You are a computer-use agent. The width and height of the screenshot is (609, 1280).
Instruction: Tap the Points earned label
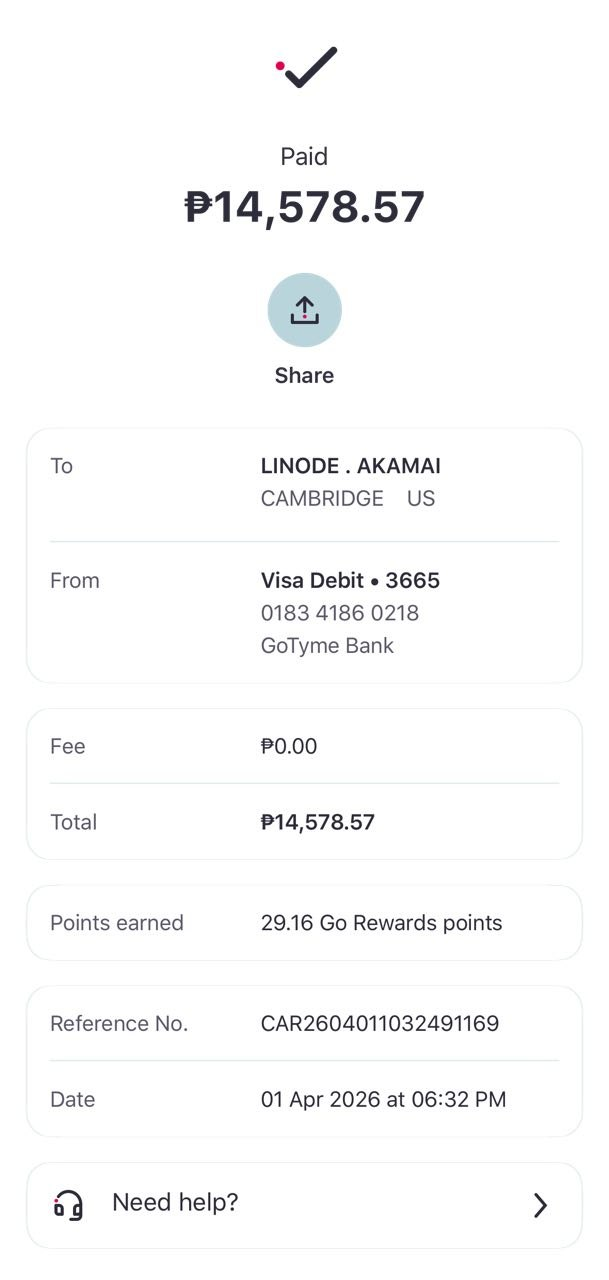(117, 923)
